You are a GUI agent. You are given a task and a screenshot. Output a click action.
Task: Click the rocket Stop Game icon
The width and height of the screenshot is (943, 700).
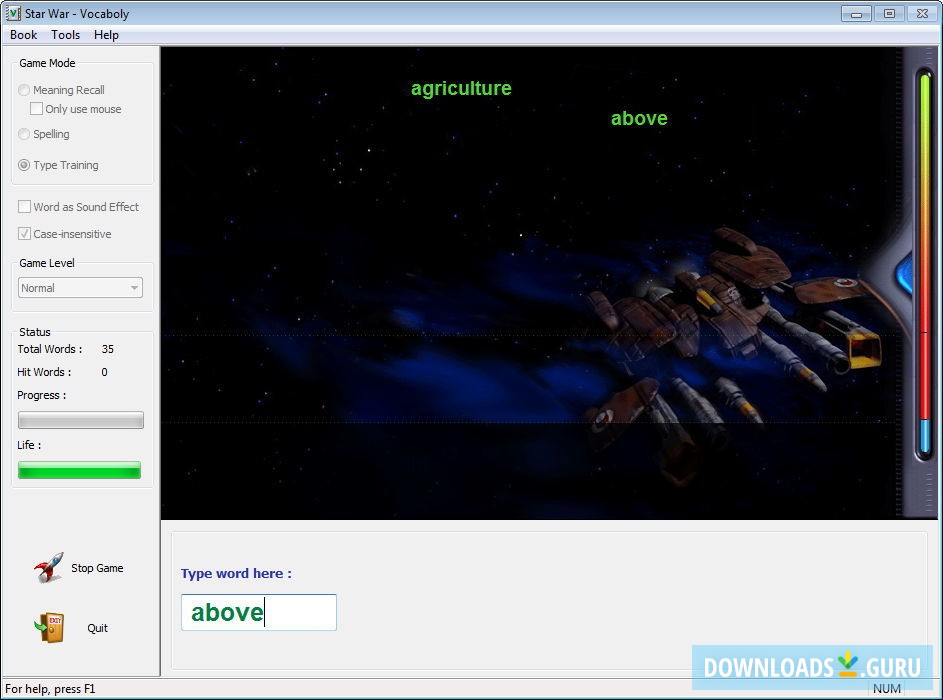click(47, 567)
